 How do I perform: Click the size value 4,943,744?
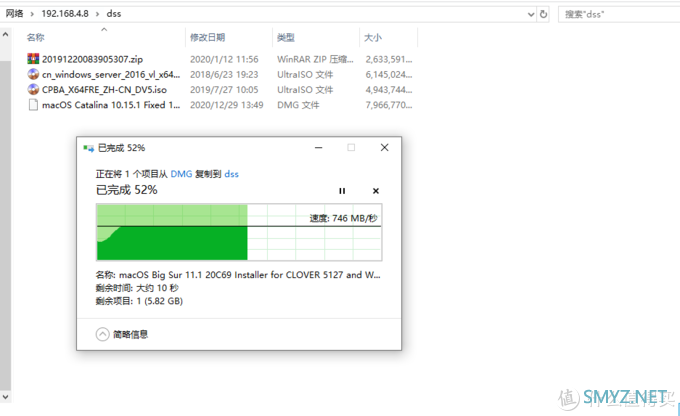[389, 89]
